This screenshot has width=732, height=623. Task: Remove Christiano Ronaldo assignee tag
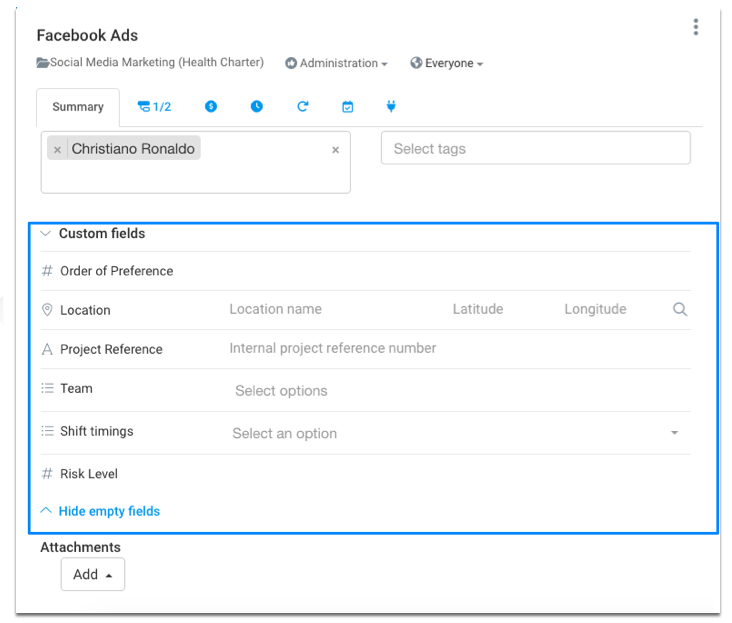(57, 149)
